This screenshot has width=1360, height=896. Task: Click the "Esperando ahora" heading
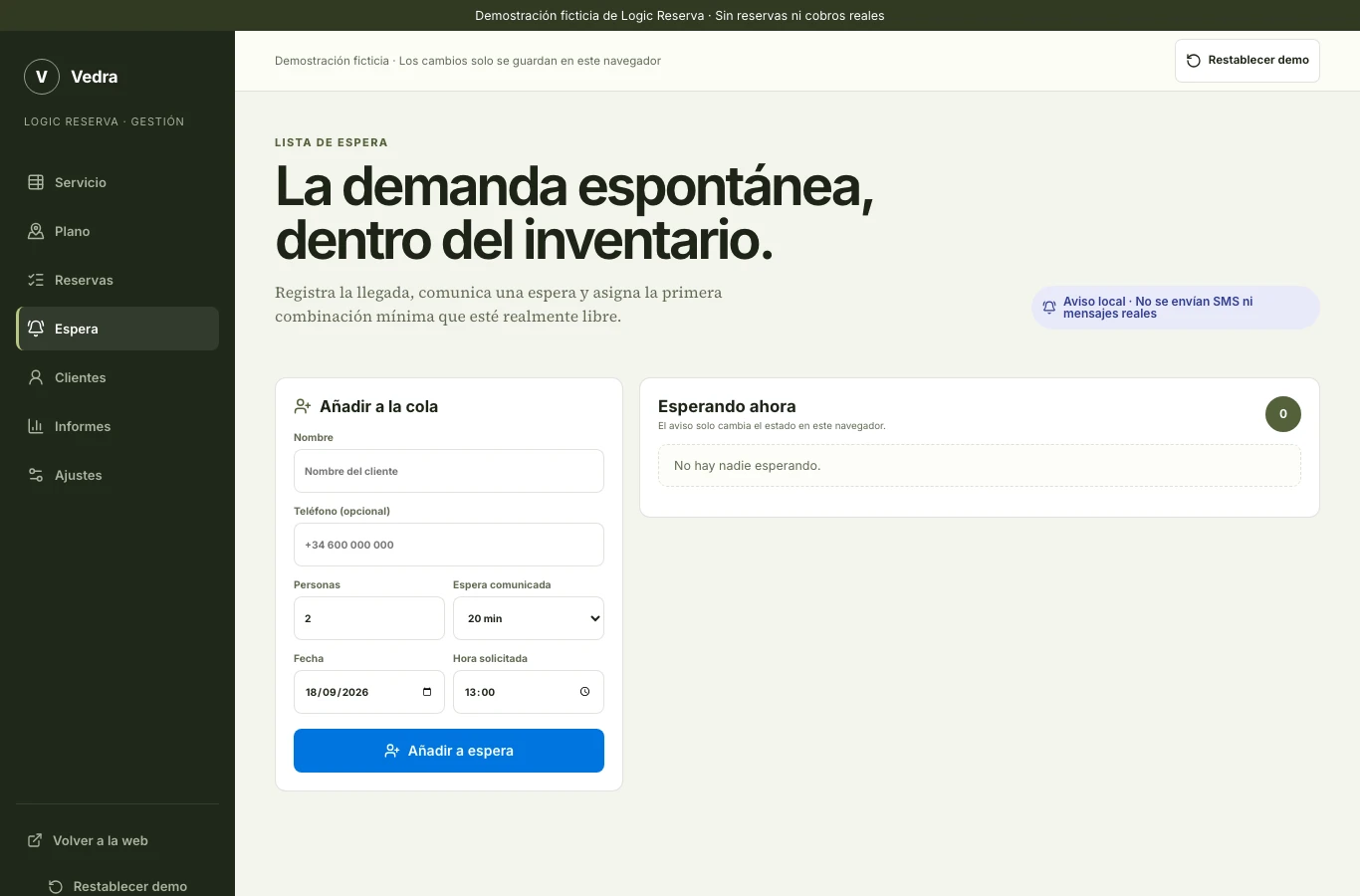[727, 406]
